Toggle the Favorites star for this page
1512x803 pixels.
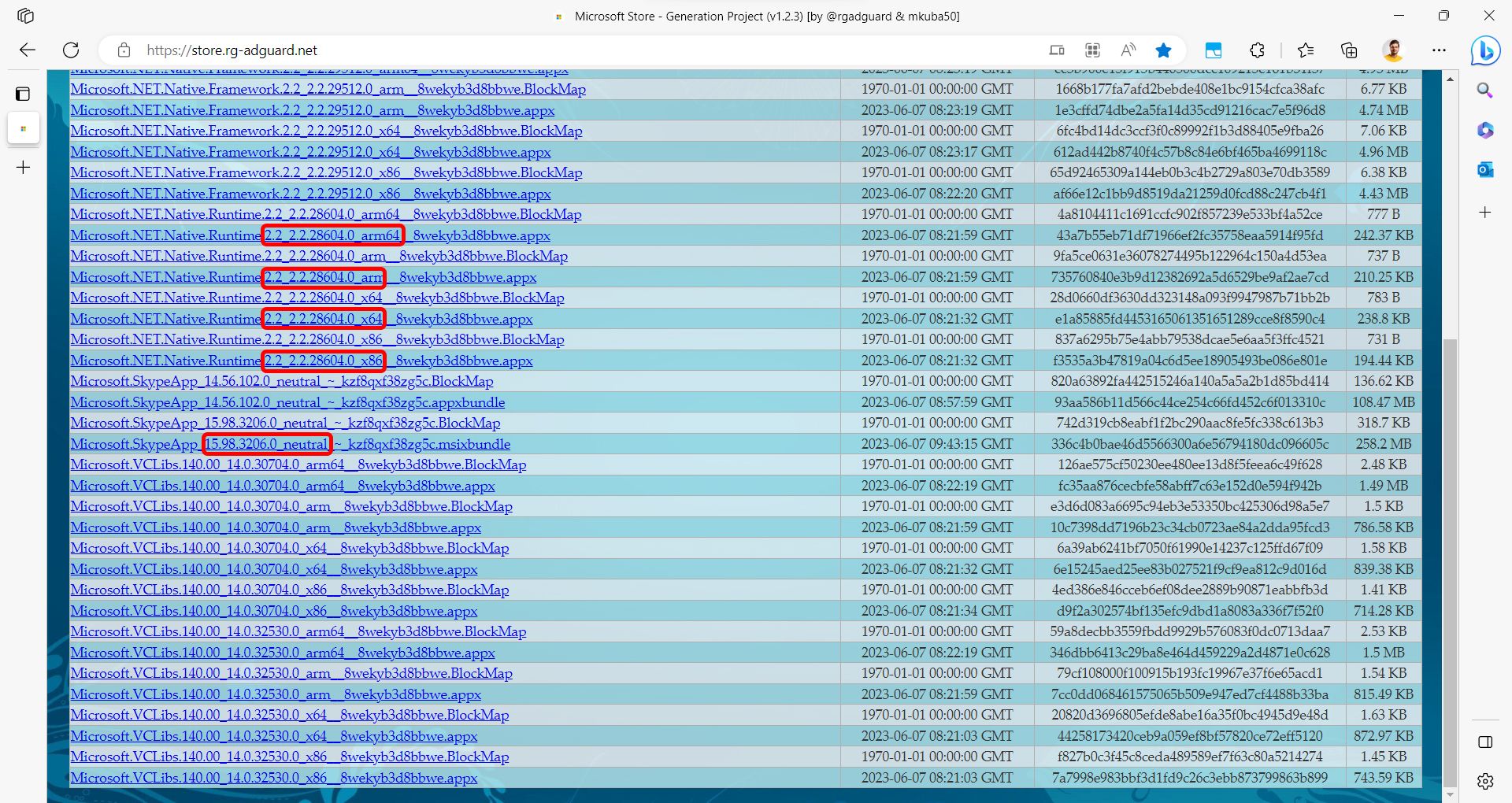[1163, 50]
